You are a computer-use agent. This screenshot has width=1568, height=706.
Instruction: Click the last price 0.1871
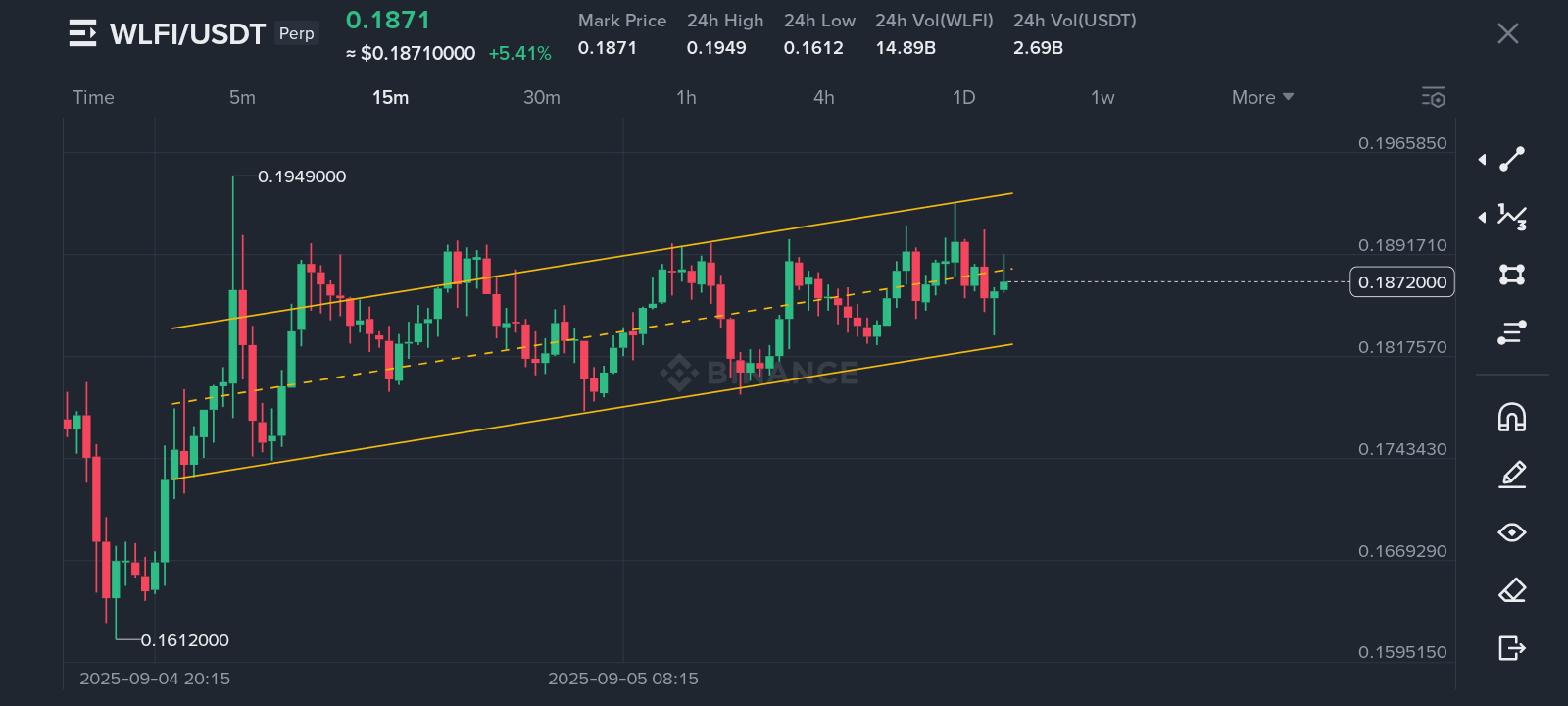388,21
